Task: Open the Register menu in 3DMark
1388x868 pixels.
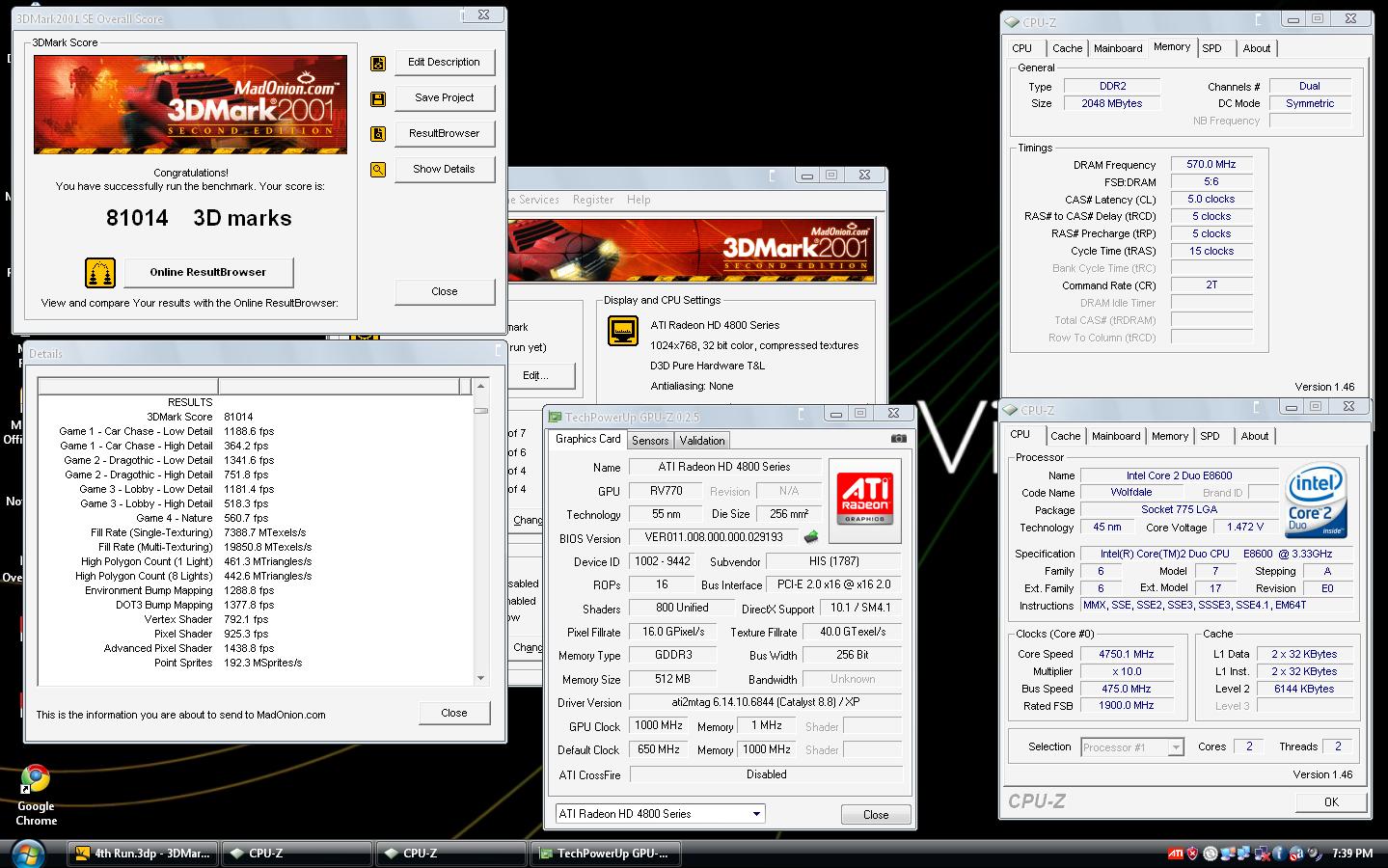Action: [593, 200]
